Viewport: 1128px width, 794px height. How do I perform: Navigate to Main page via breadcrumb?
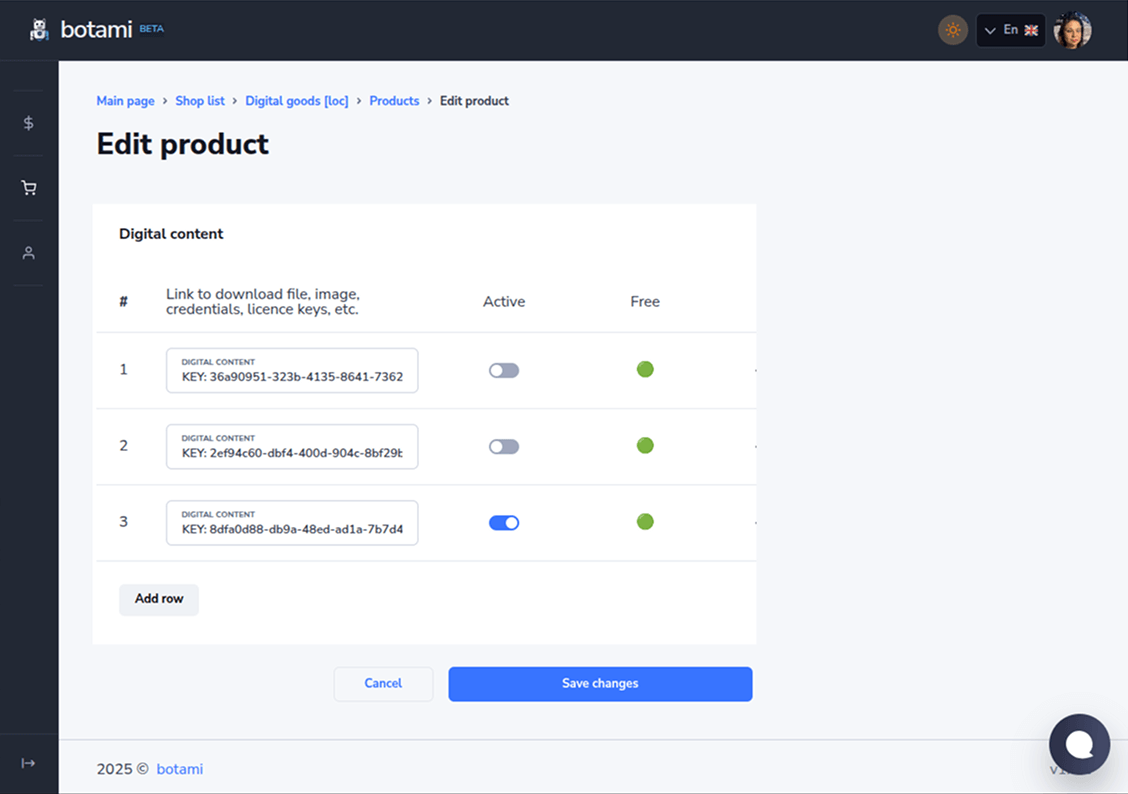pos(125,100)
